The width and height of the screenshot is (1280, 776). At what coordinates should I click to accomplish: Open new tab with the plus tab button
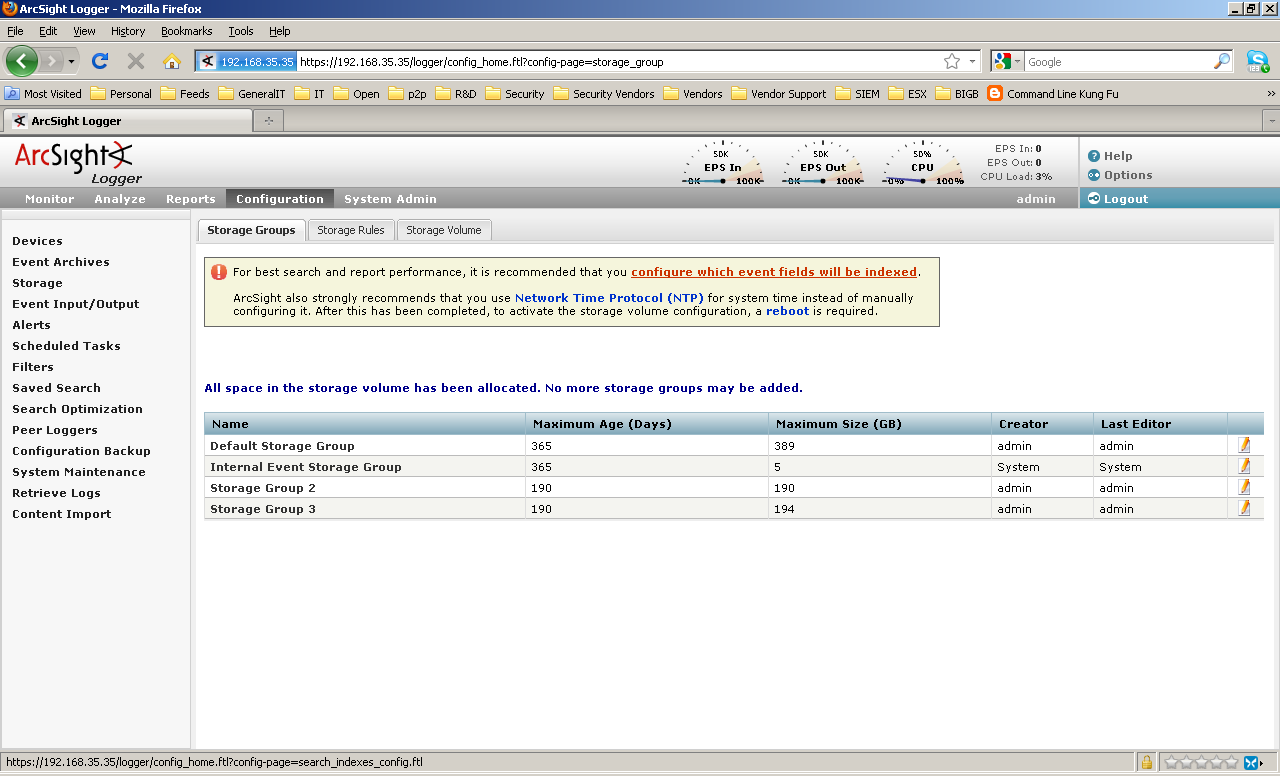(x=268, y=120)
